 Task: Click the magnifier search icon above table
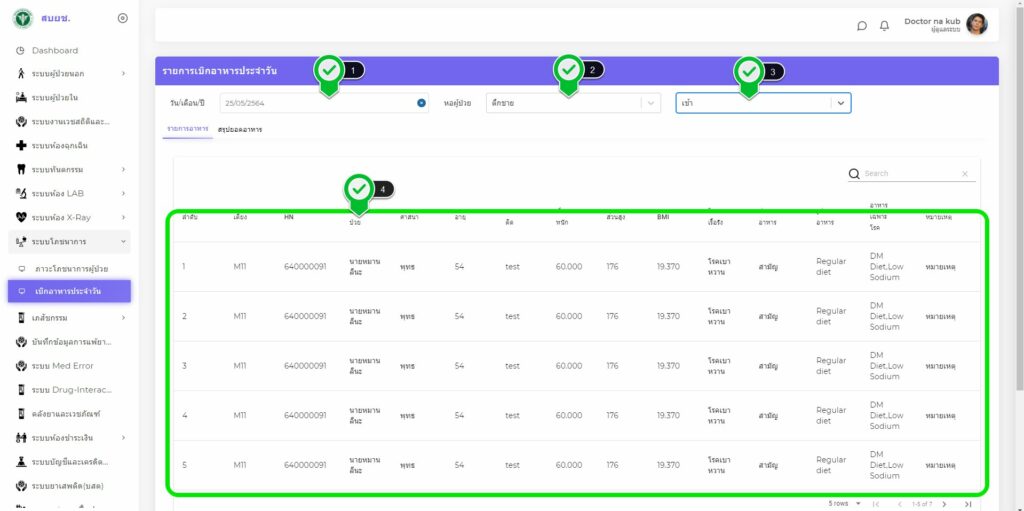tap(854, 174)
